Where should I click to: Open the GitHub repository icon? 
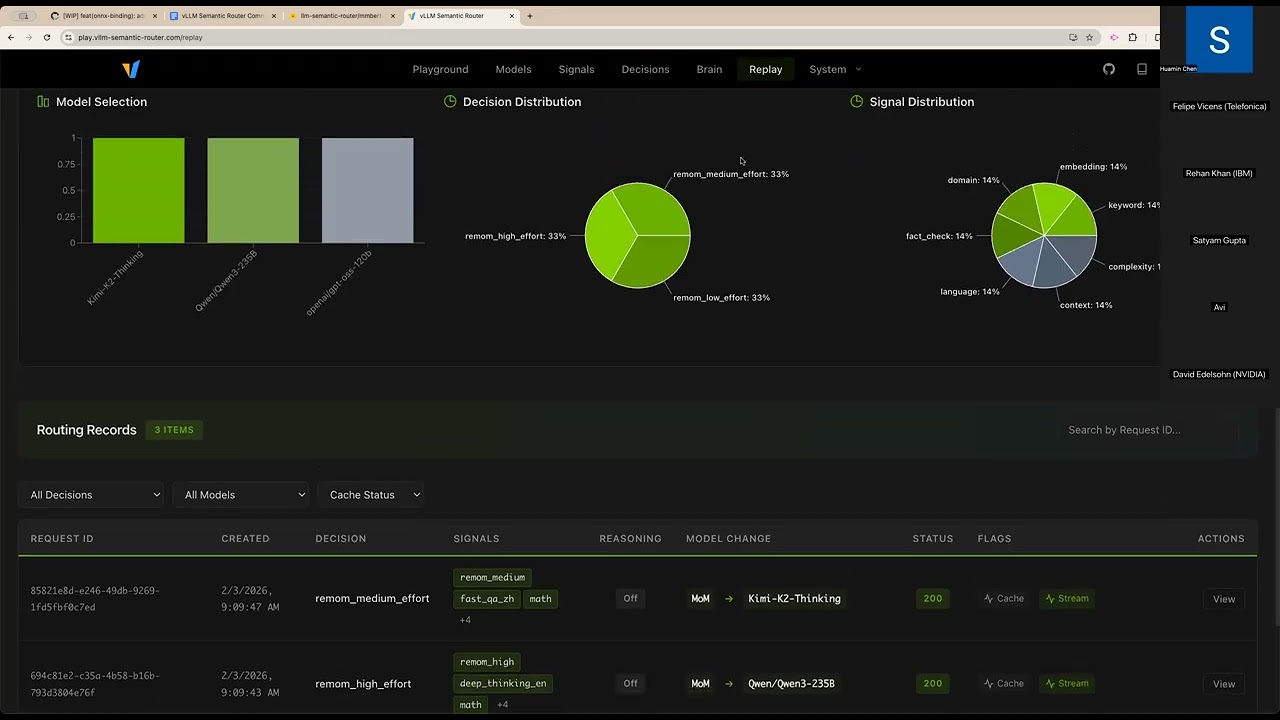coord(1109,69)
